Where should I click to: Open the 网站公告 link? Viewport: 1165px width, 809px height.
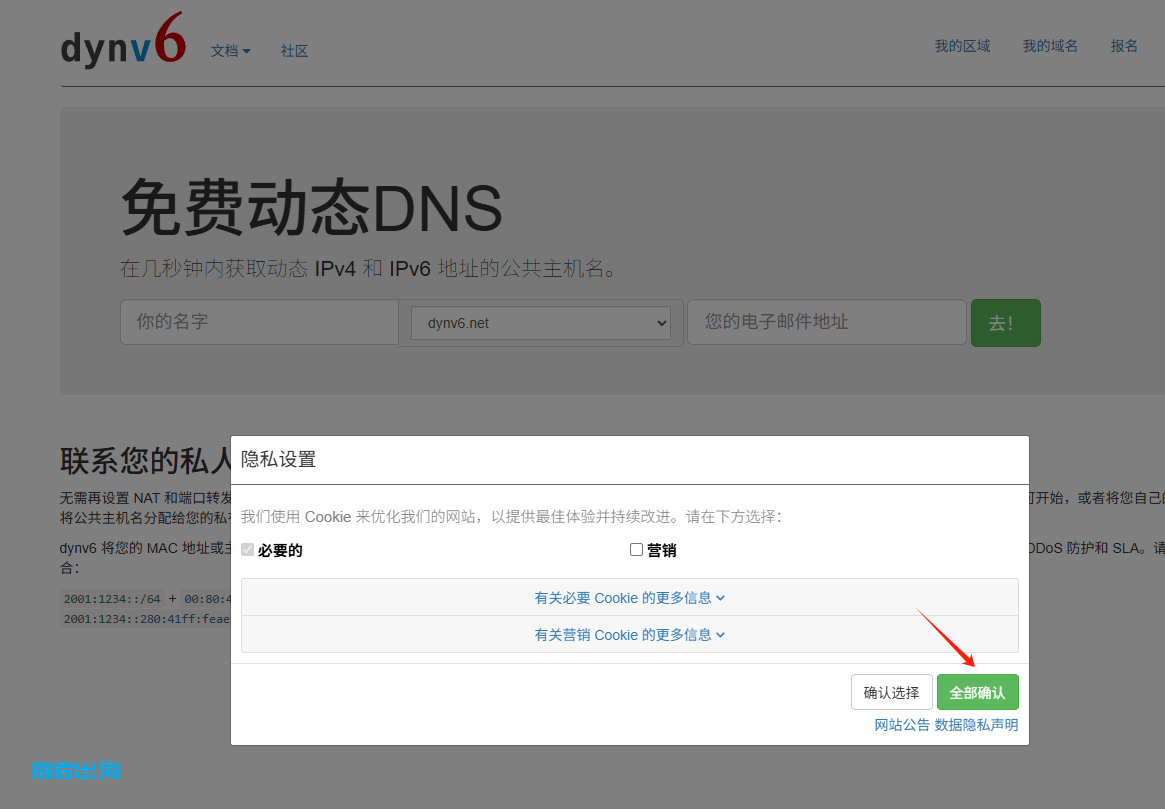902,725
